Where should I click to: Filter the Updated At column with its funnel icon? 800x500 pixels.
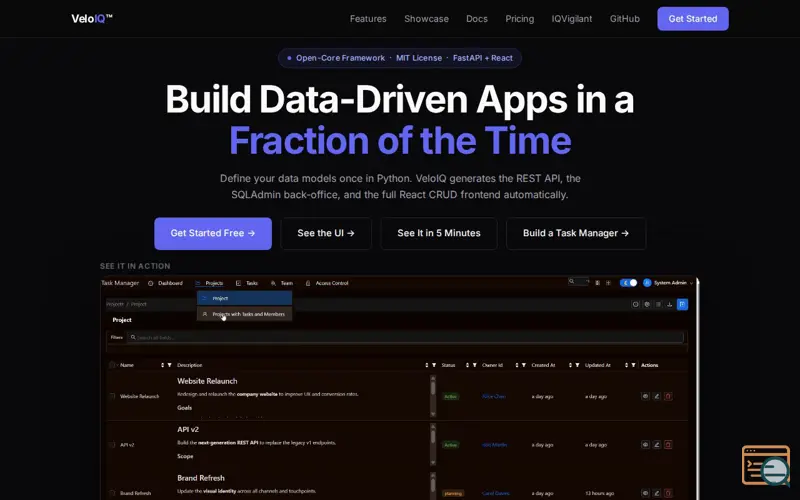[x=633, y=365]
